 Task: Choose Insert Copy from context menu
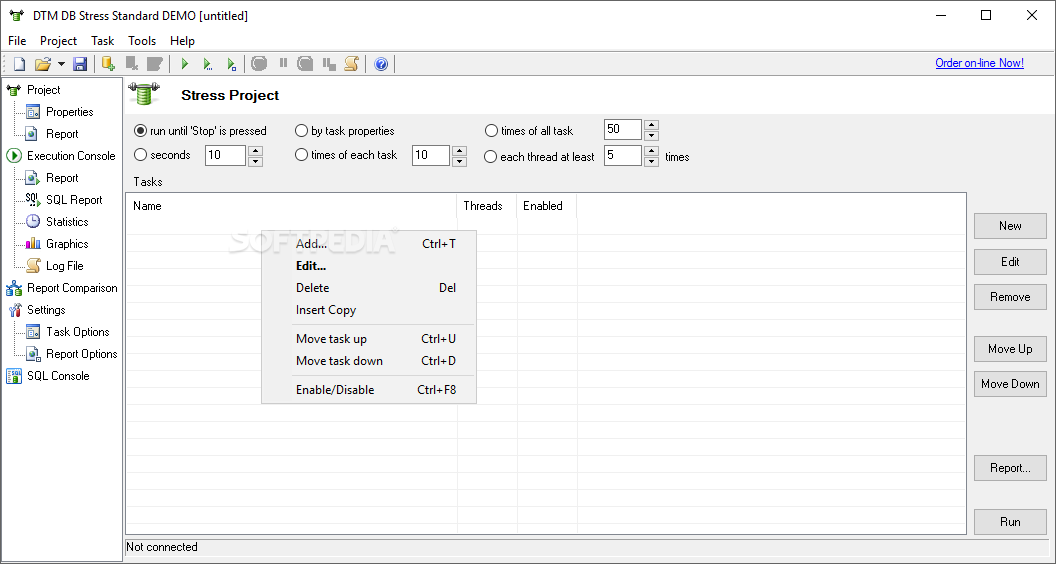pos(369,310)
